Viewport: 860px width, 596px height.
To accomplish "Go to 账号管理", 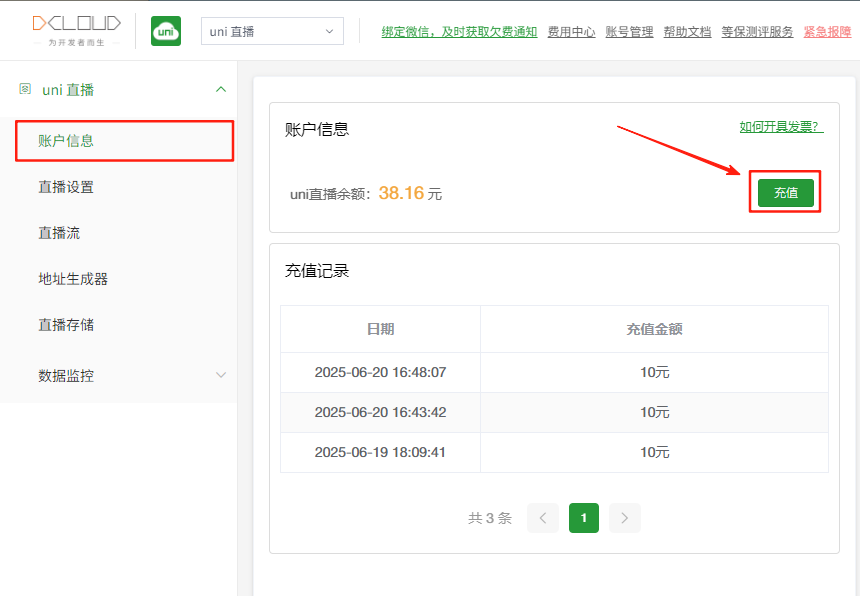I will coord(629,32).
